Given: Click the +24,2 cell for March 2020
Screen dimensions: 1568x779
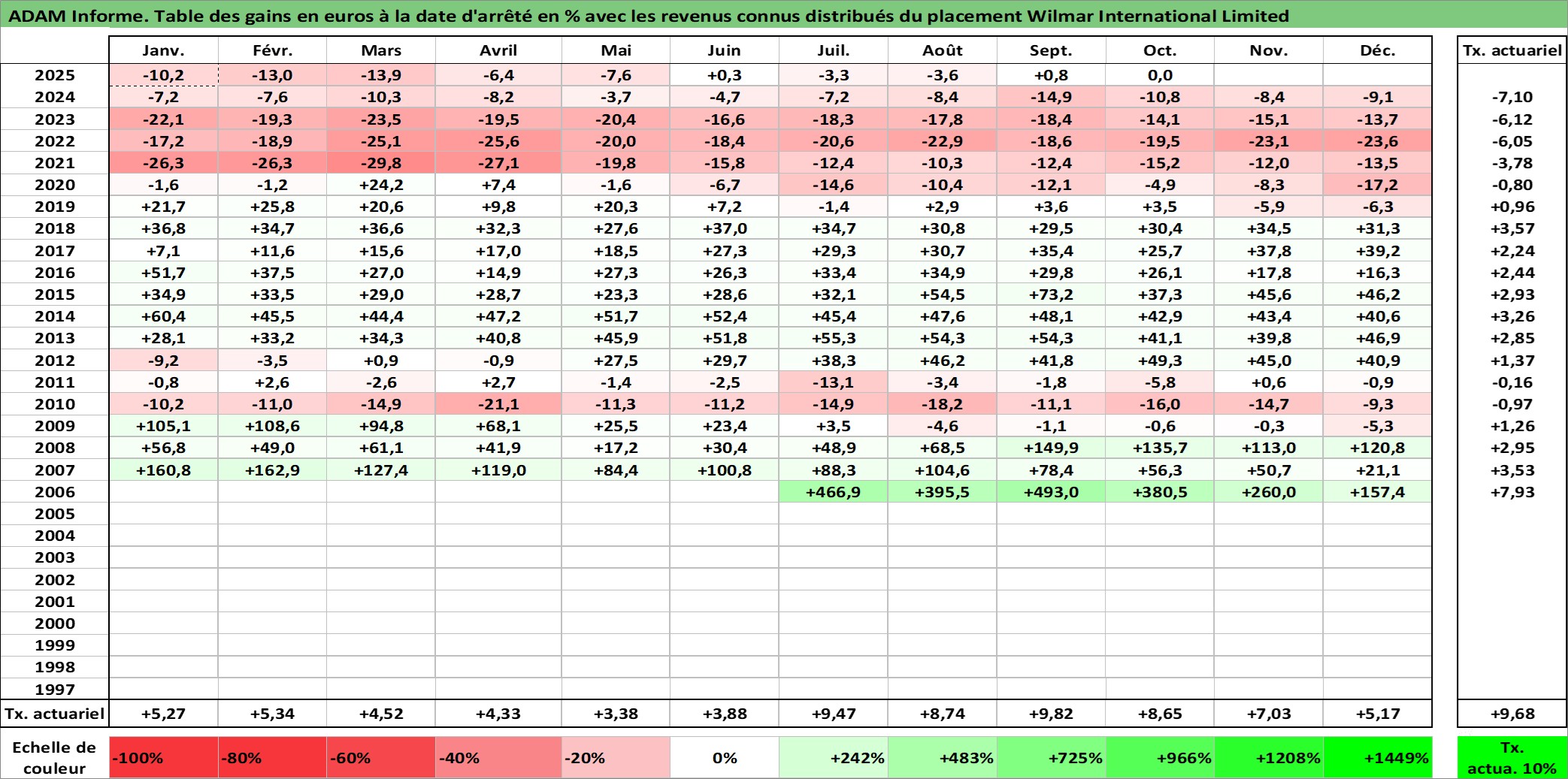Looking at the screenshot, I should tap(381, 185).
